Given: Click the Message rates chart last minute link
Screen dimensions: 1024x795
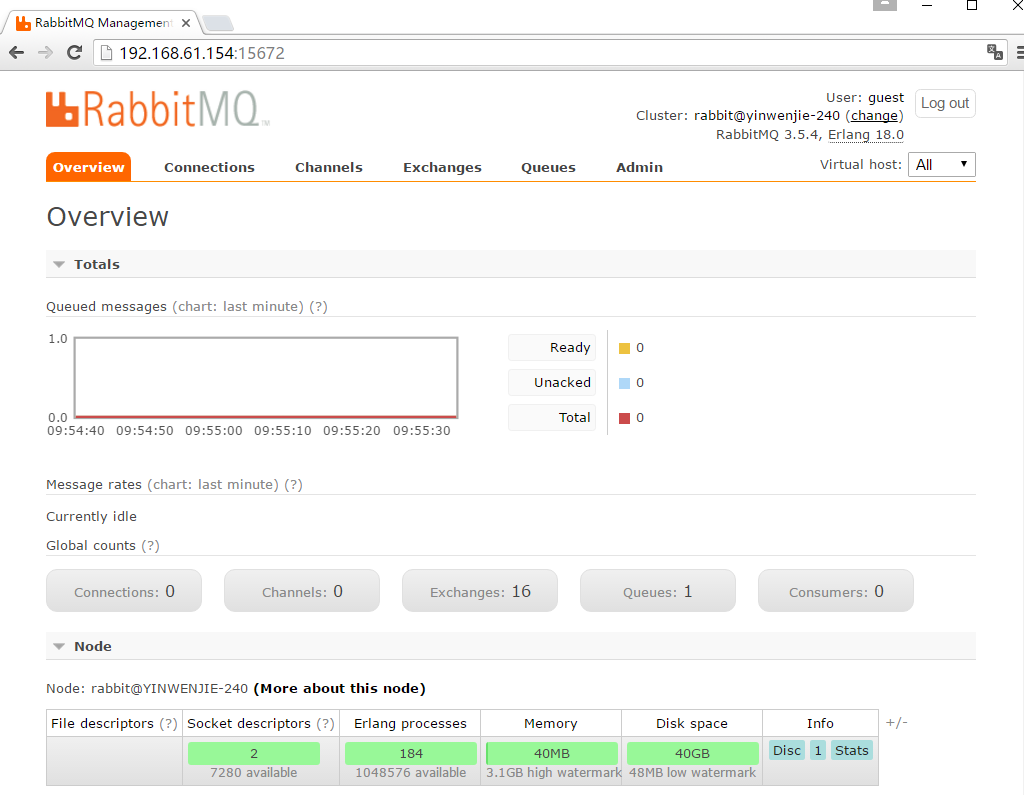Looking at the screenshot, I should click(213, 485).
